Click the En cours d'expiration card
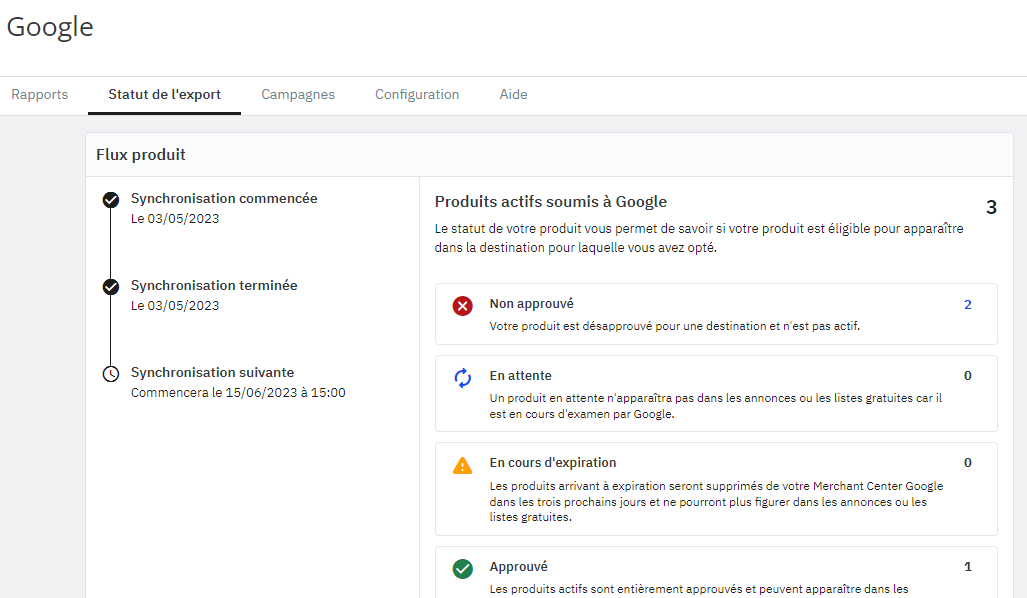1027x598 pixels. pyautogui.click(x=716, y=489)
